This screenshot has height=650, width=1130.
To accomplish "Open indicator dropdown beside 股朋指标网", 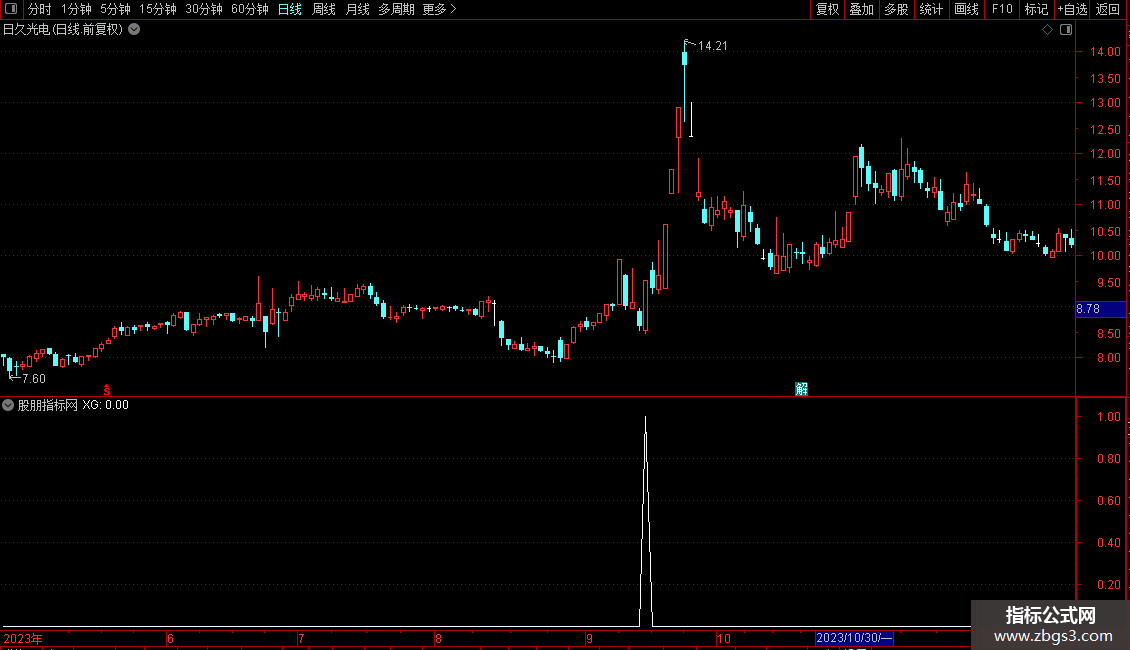I will pyautogui.click(x=8, y=405).
